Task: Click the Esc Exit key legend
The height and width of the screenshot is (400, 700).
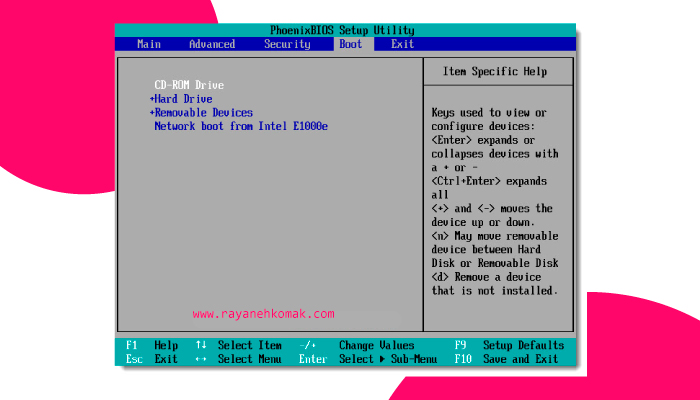Action: point(152,359)
